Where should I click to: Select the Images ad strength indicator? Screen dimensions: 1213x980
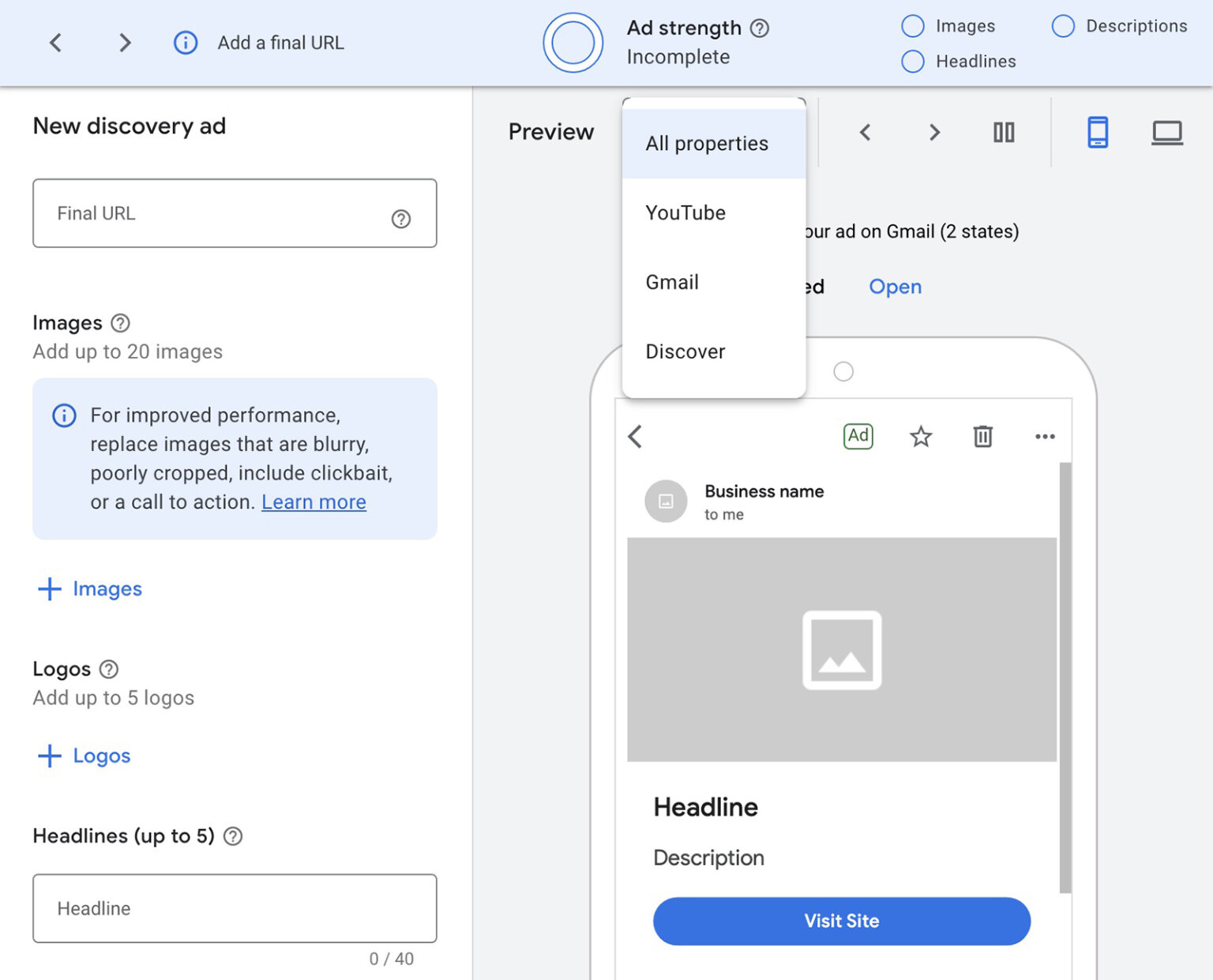913,26
